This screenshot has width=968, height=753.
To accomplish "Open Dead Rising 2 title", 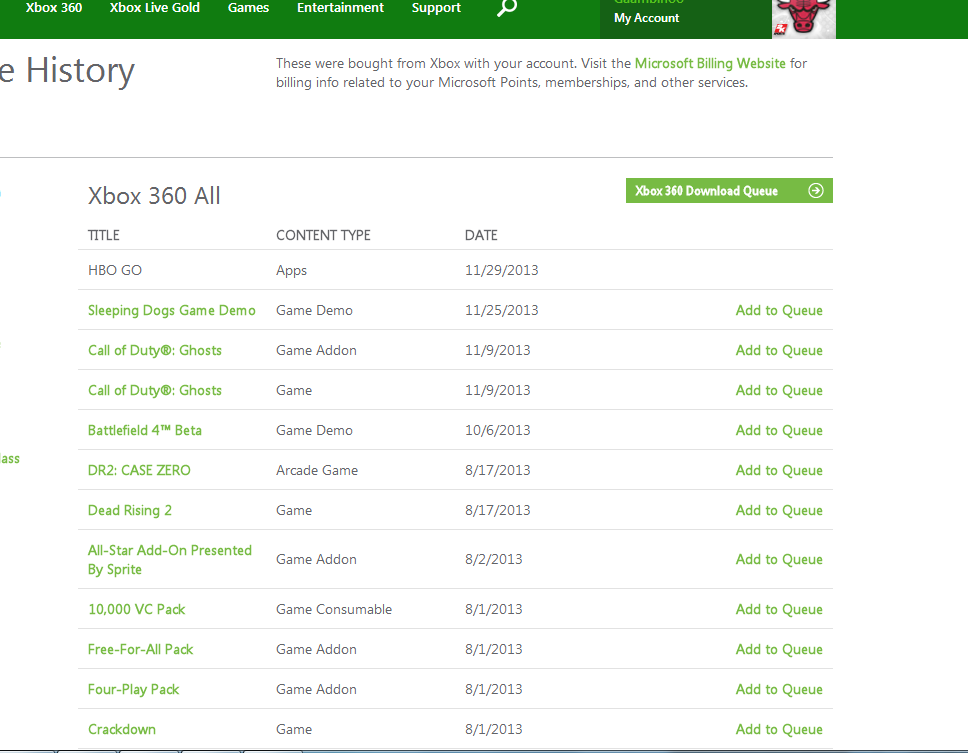I will 130,510.
